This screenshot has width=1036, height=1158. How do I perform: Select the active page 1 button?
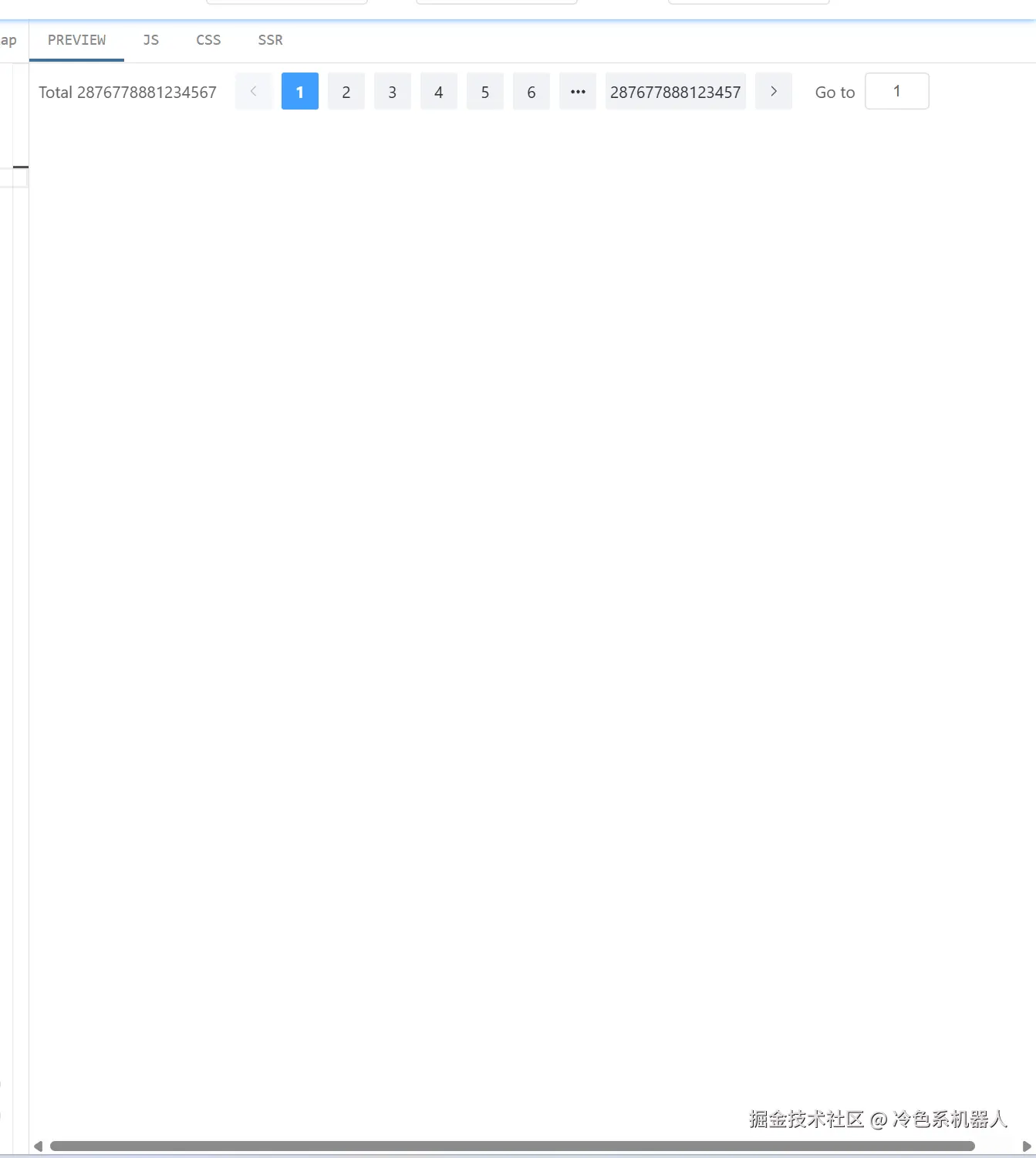(x=299, y=92)
